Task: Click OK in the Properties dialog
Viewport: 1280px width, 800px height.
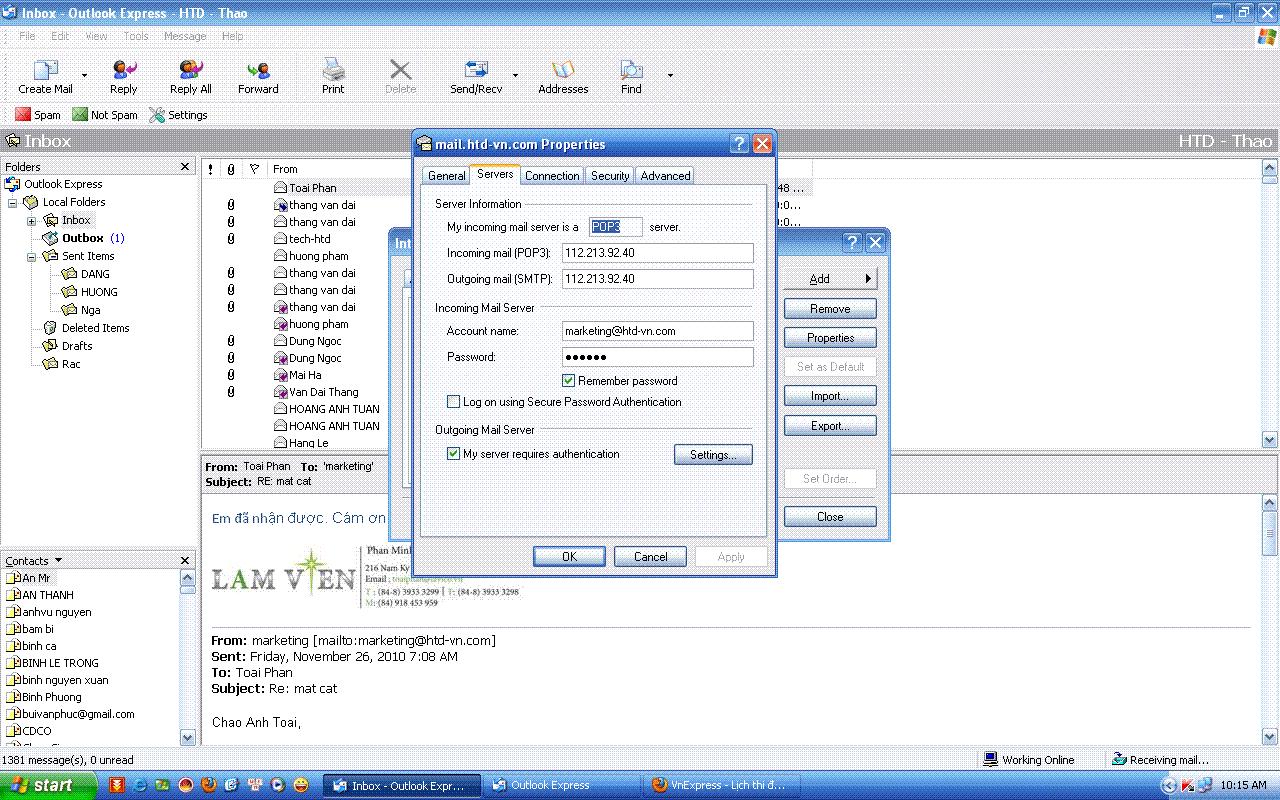Action: pyautogui.click(x=569, y=557)
